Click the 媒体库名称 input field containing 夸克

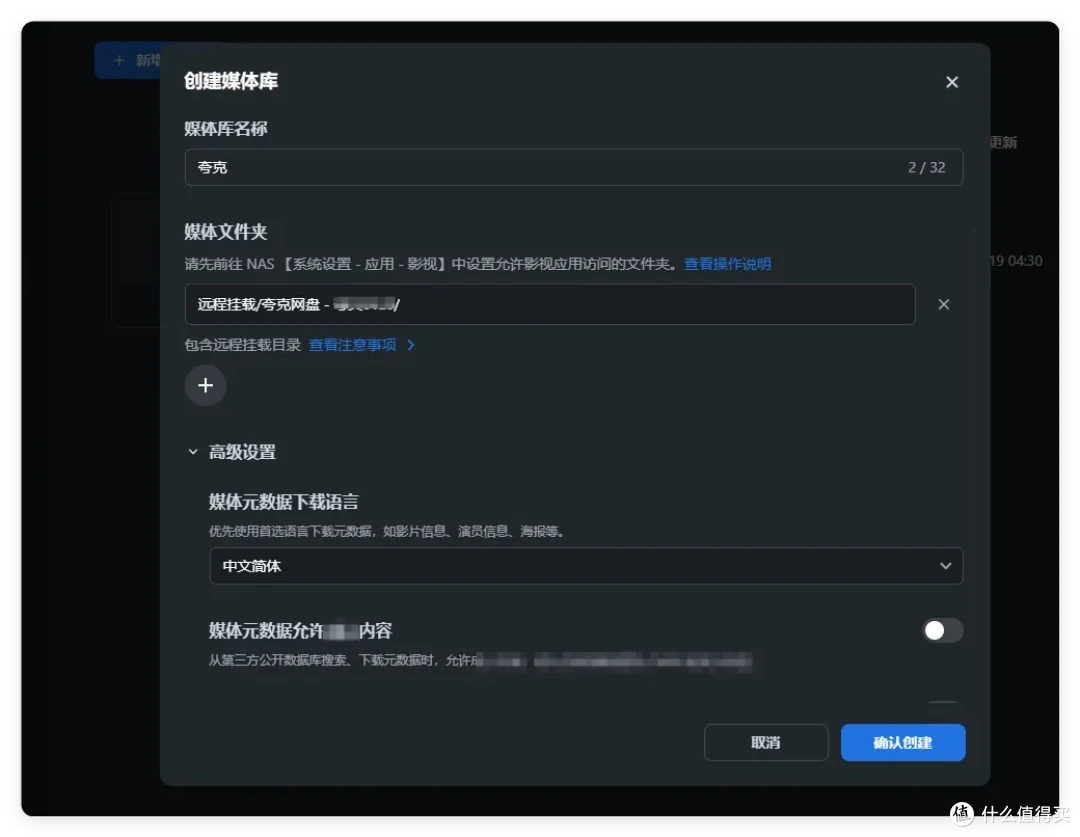coord(573,167)
